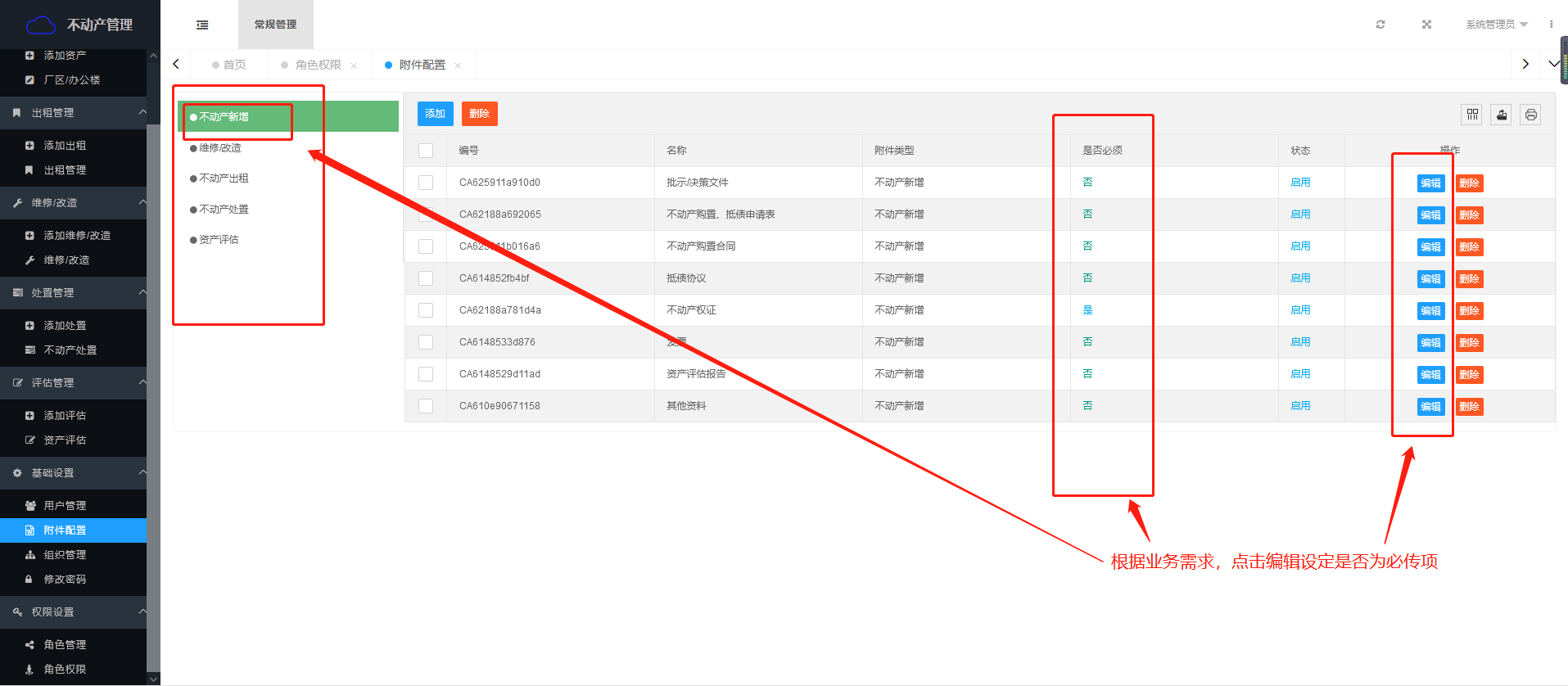Click the blue 添加 button

click(436, 114)
